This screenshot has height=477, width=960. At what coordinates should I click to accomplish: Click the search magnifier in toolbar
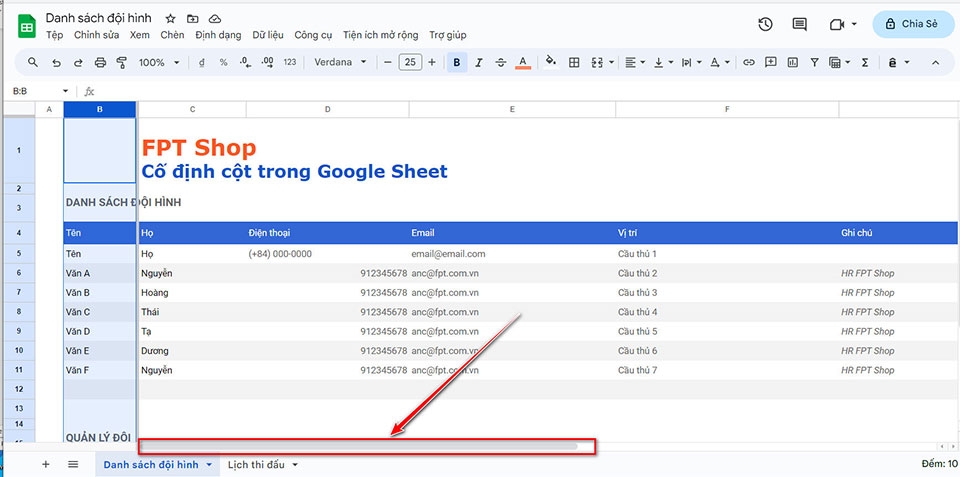(33, 62)
